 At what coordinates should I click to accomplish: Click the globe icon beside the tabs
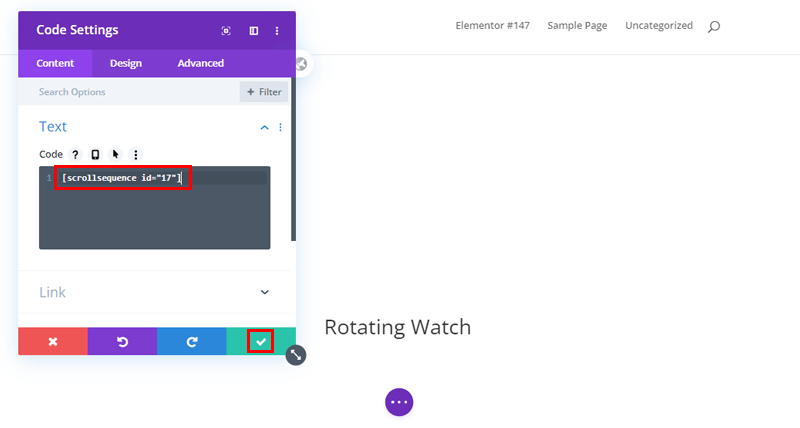pyautogui.click(x=302, y=64)
